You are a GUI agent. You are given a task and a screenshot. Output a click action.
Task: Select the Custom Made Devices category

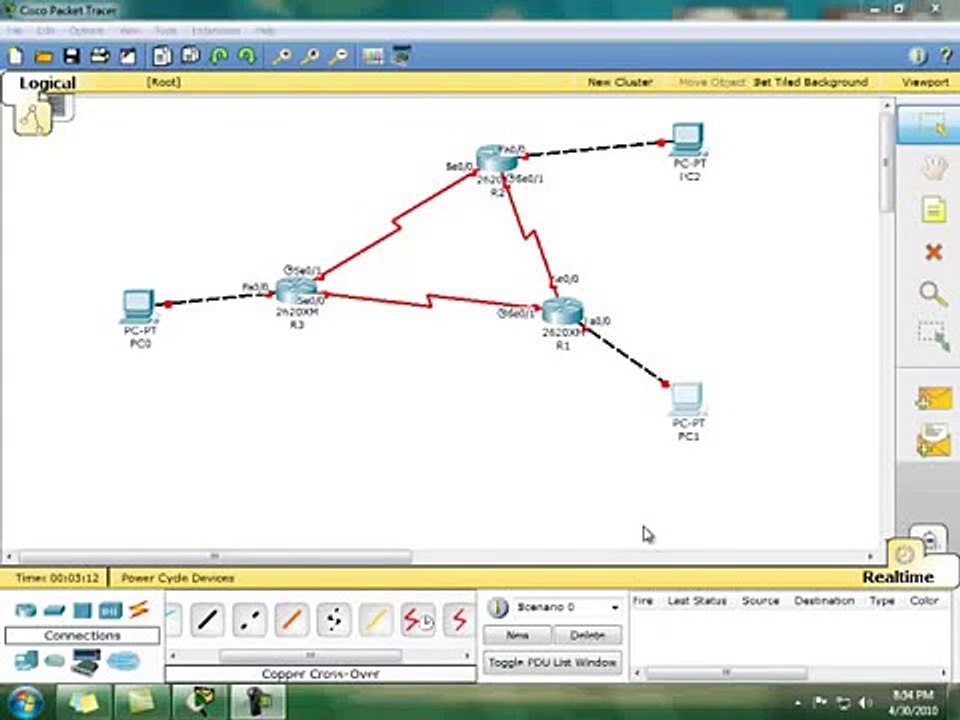pos(85,662)
